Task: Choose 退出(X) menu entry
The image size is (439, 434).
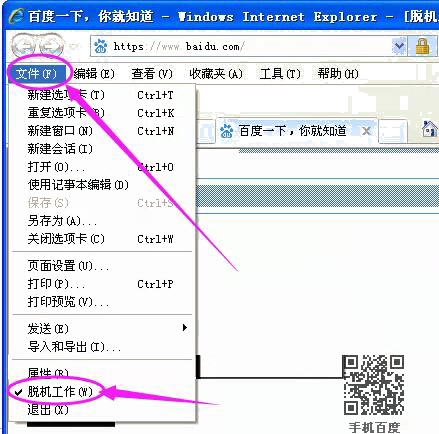Action: [102, 409]
